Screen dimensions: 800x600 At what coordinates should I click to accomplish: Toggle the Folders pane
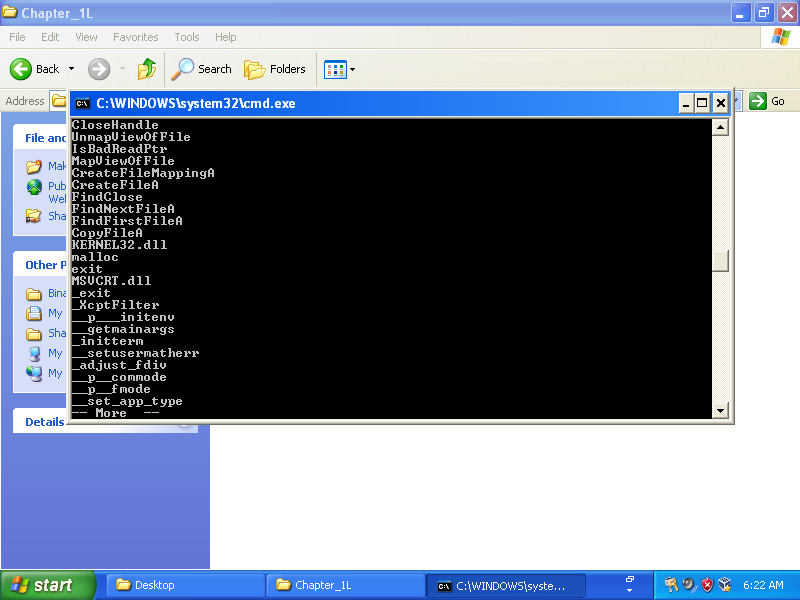point(275,69)
